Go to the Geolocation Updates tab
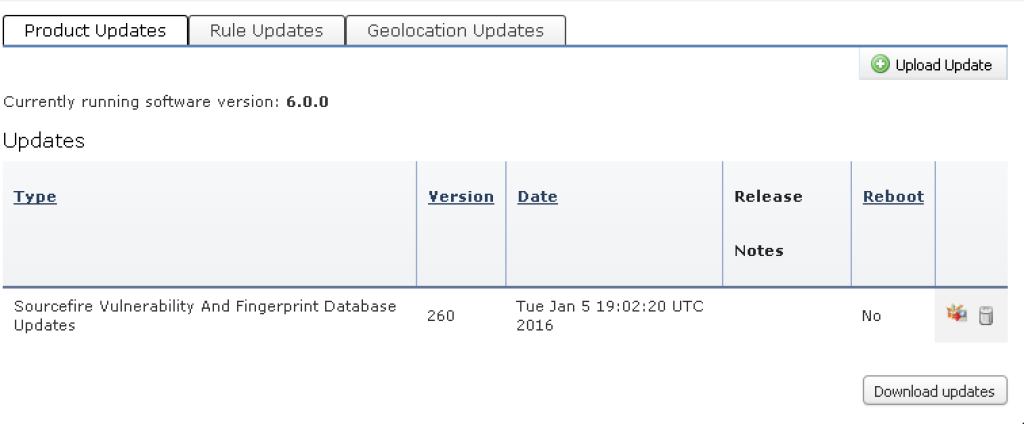 pyautogui.click(x=455, y=31)
